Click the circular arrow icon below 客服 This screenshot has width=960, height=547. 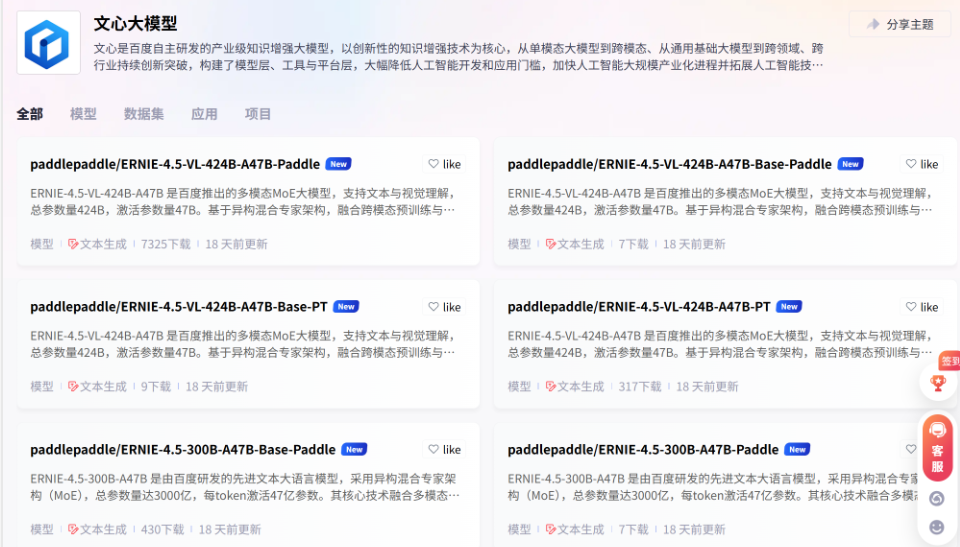click(x=937, y=499)
